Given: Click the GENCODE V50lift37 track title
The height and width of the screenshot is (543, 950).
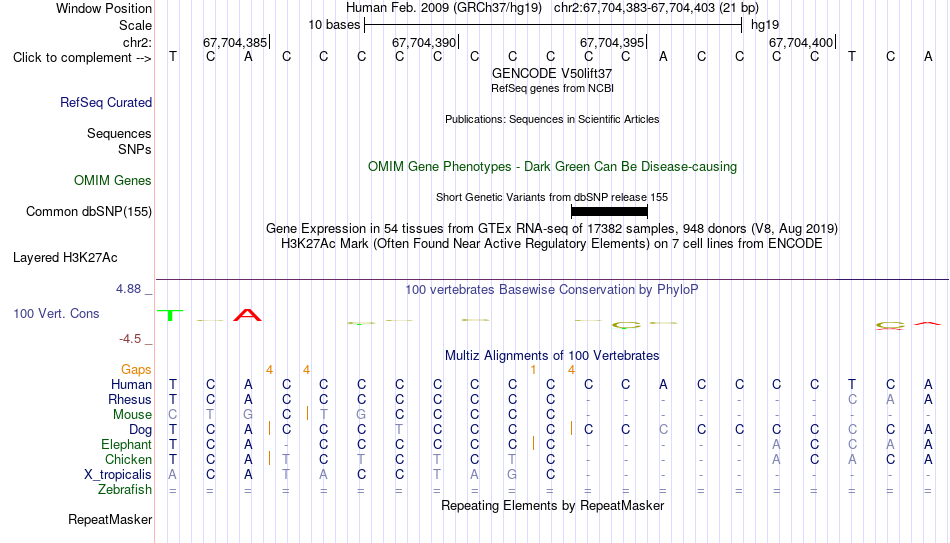Looking at the screenshot, I should (x=552, y=73).
